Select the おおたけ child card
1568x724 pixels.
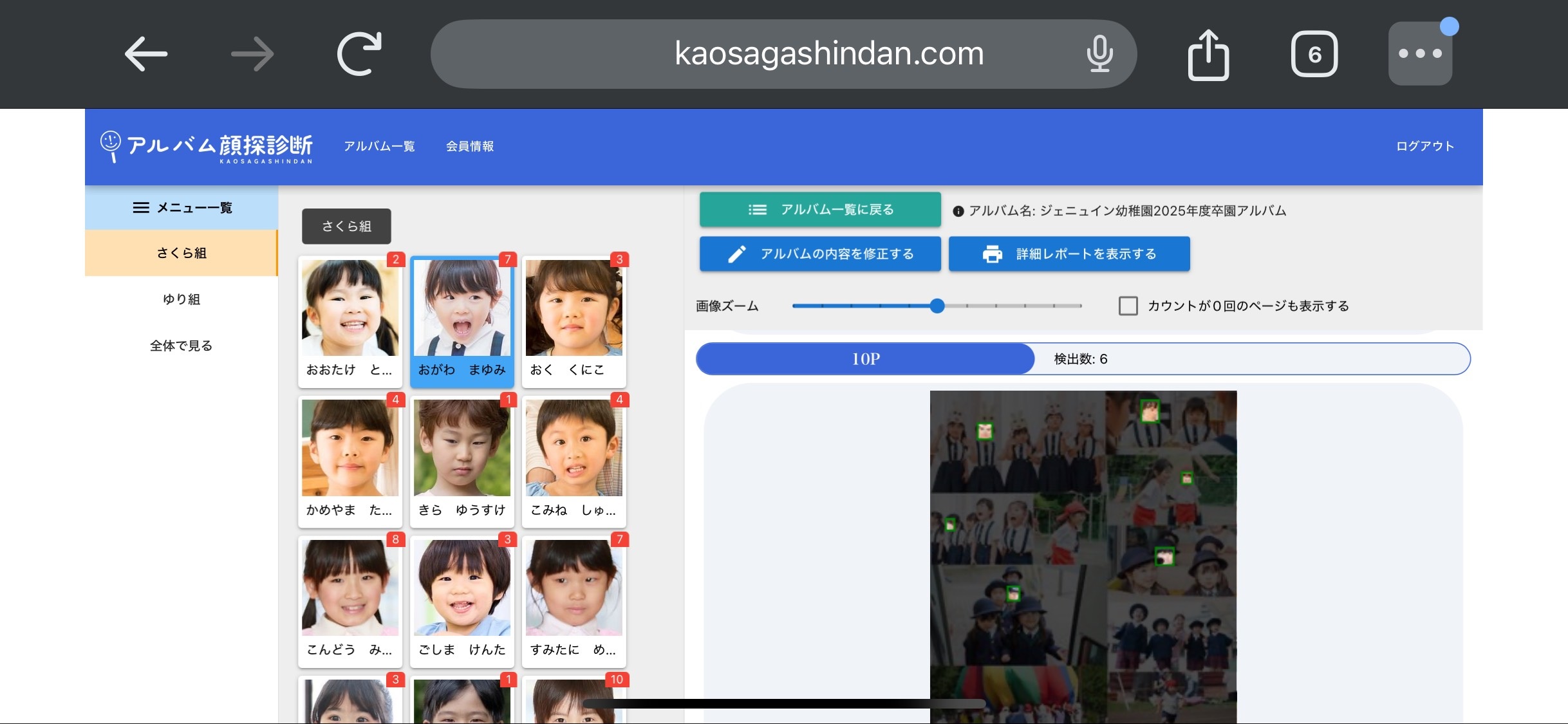tap(350, 322)
